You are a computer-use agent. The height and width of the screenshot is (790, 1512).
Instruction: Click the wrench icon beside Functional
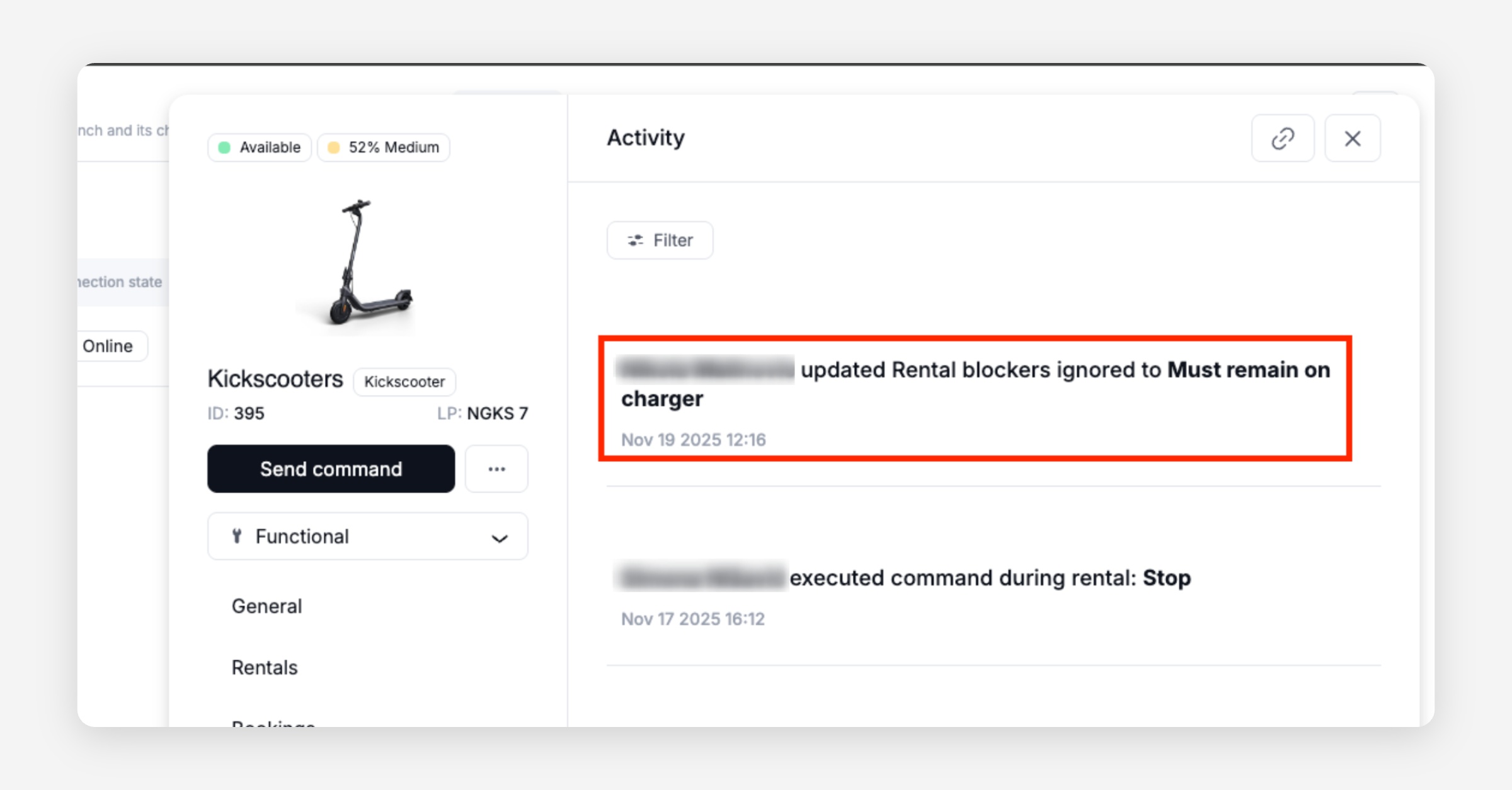point(237,536)
